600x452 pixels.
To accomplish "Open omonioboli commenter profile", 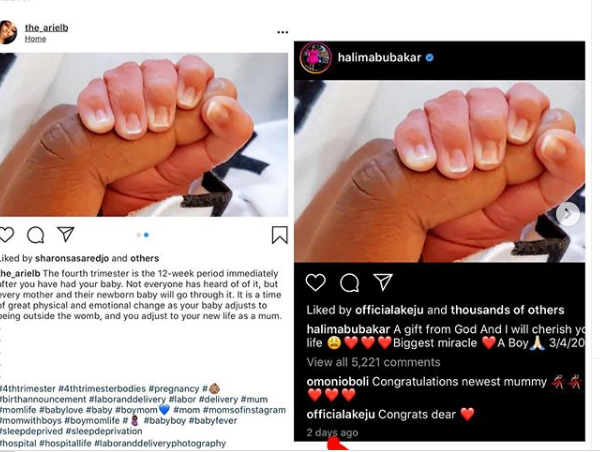I will (338, 382).
